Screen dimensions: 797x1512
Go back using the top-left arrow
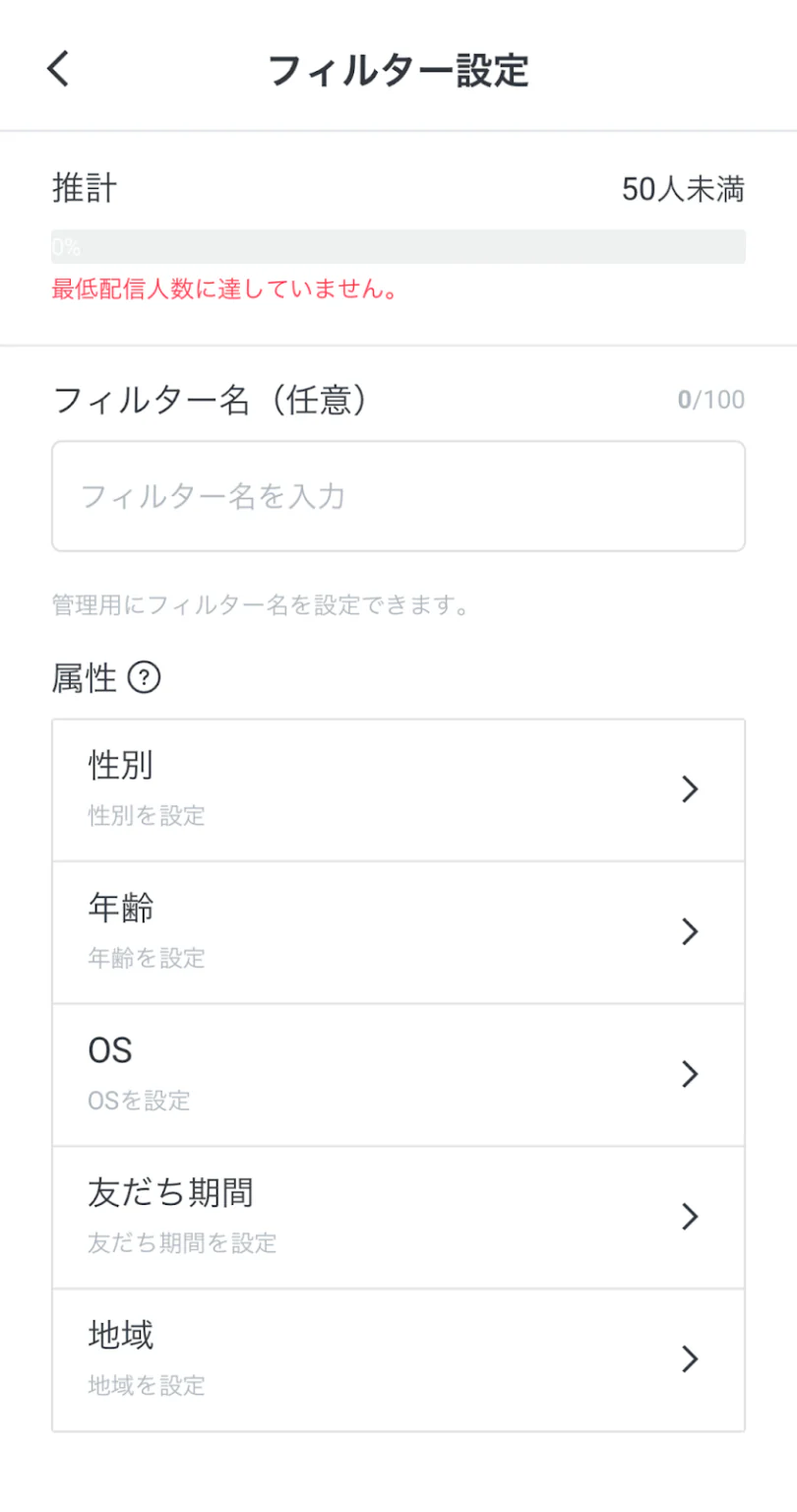click(59, 70)
